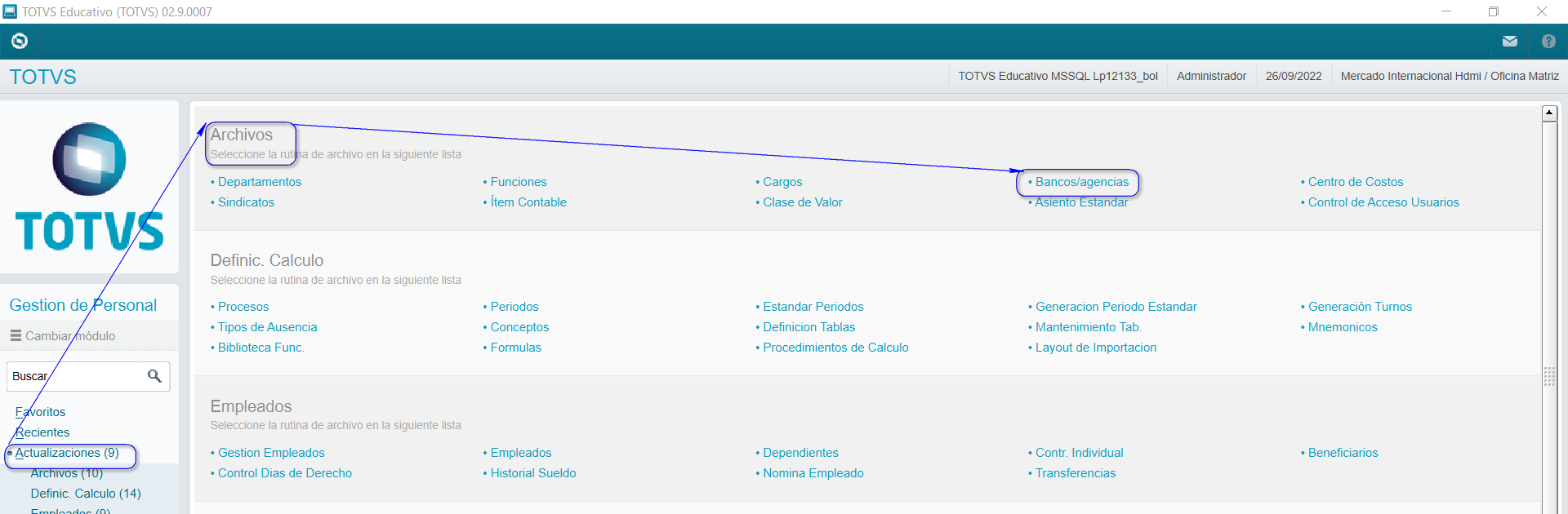Open Generacion Periodo Estandar routine
The width and height of the screenshot is (1568, 514).
1116,307
